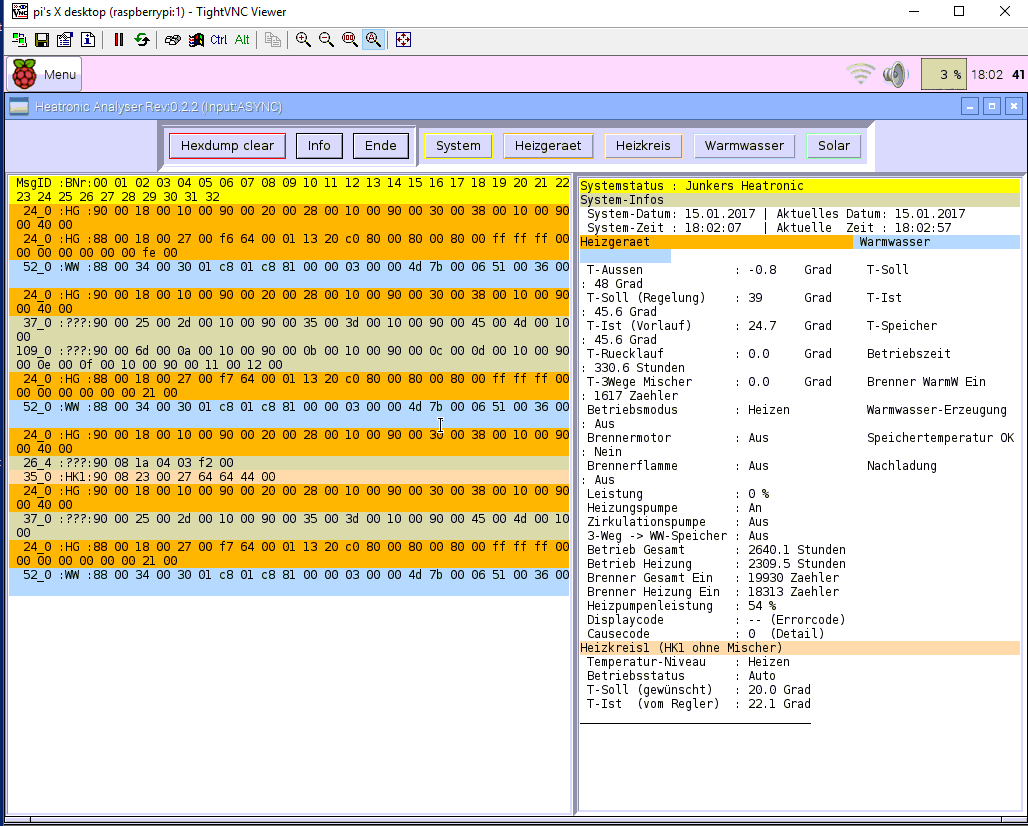Click the Betrieb Gesamt 2640.1 Stunden line
The image size is (1028, 826).
pos(716,550)
